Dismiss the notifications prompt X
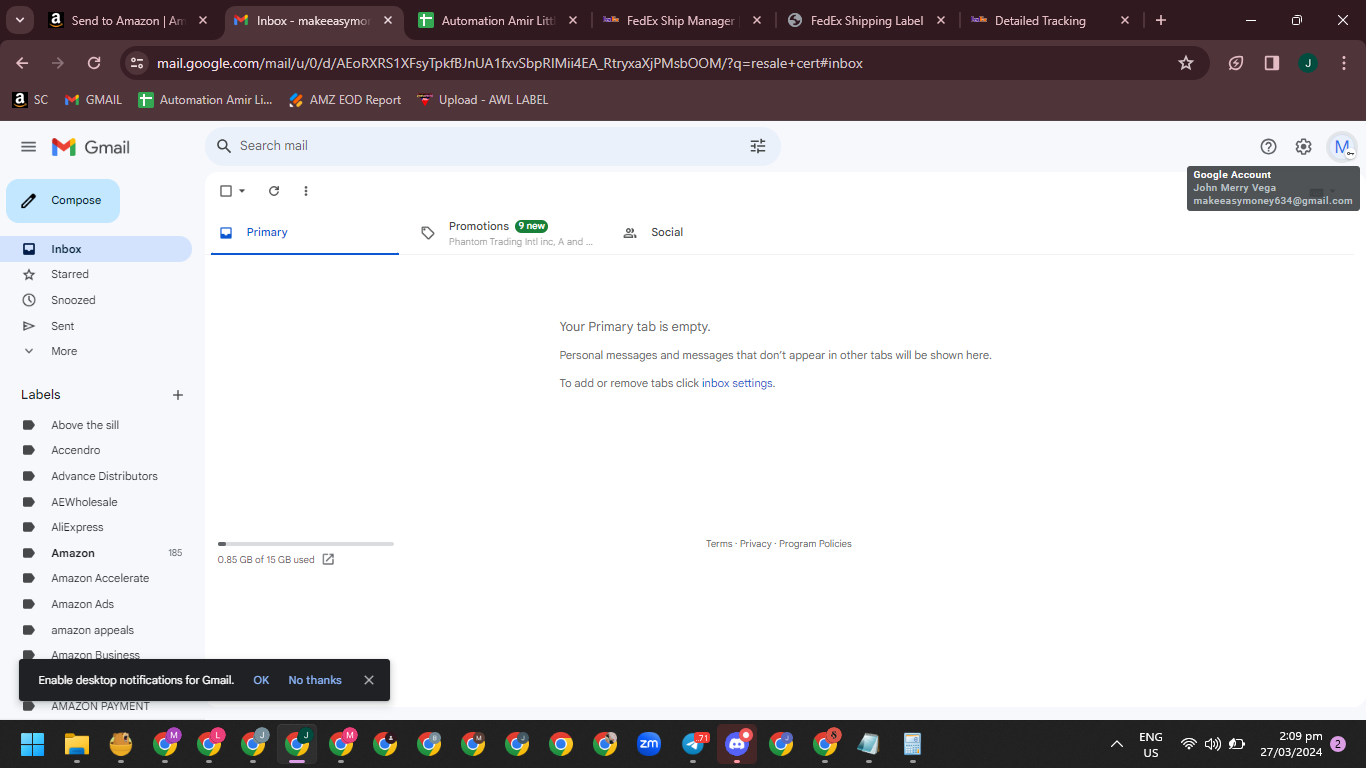This screenshot has width=1366, height=768. point(369,680)
